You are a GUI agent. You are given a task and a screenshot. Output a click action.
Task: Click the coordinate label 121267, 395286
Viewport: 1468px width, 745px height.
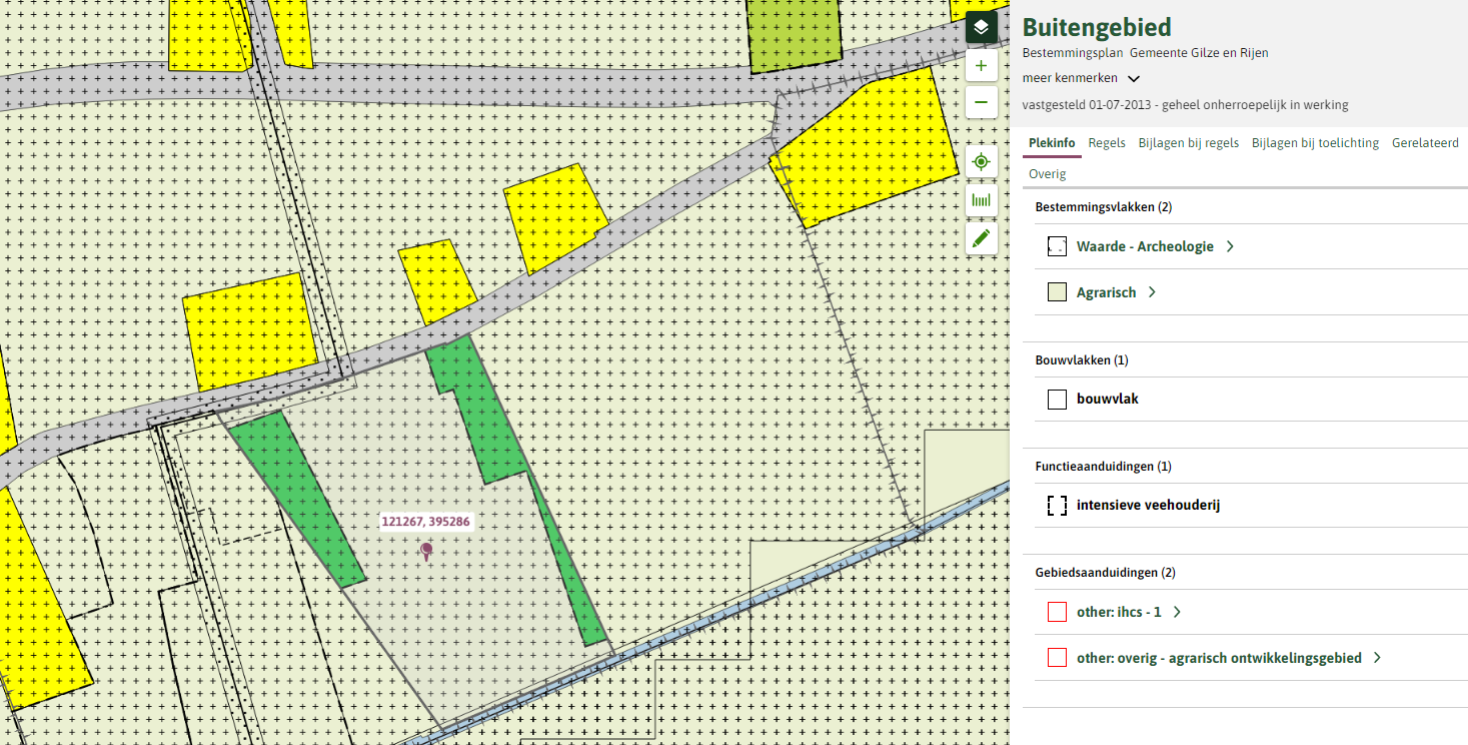pos(426,521)
